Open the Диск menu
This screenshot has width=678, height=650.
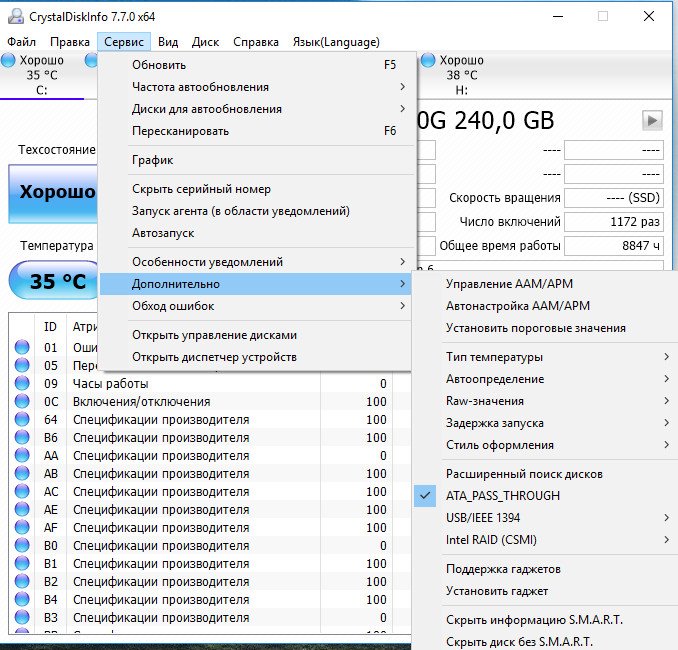205,42
